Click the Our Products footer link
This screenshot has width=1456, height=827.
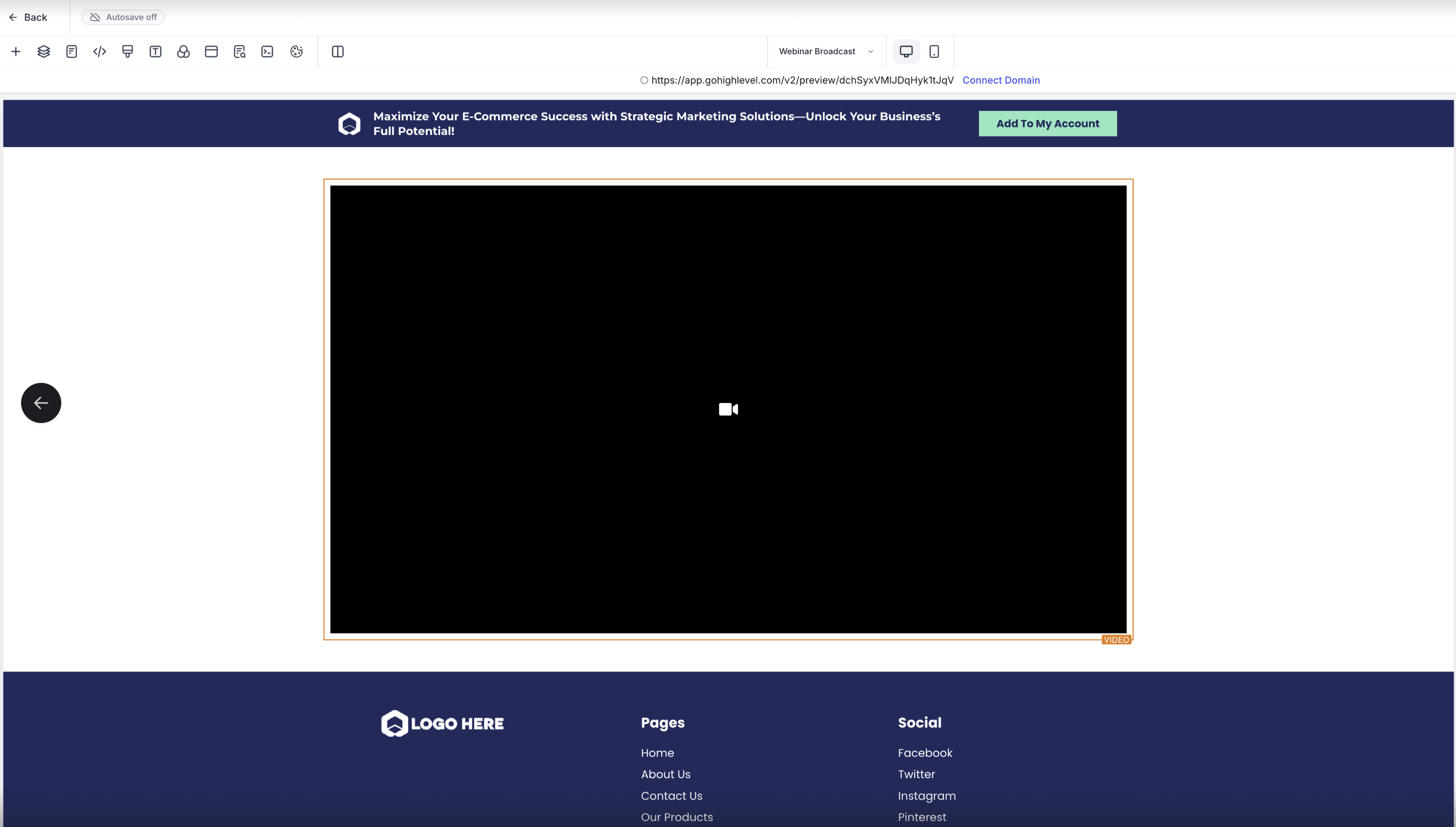coord(677,817)
